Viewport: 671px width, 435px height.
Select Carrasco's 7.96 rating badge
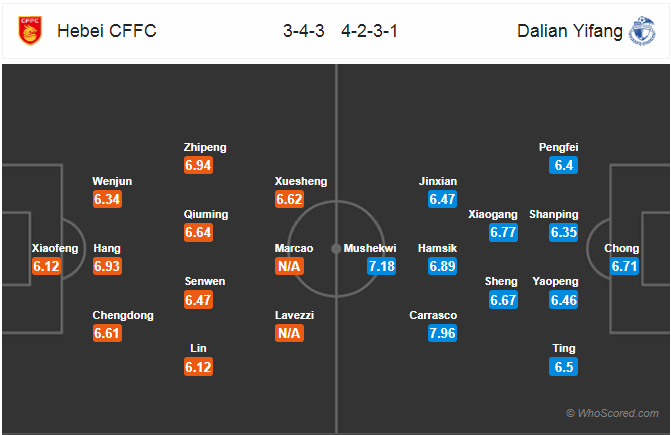(442, 333)
